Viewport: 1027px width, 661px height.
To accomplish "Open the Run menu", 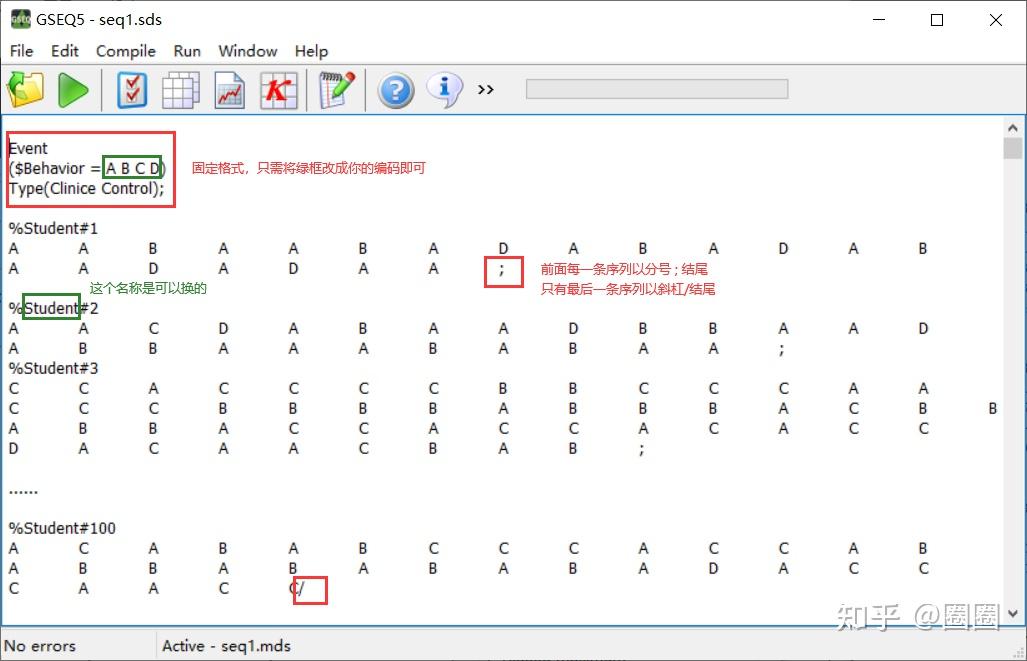I will pos(186,51).
